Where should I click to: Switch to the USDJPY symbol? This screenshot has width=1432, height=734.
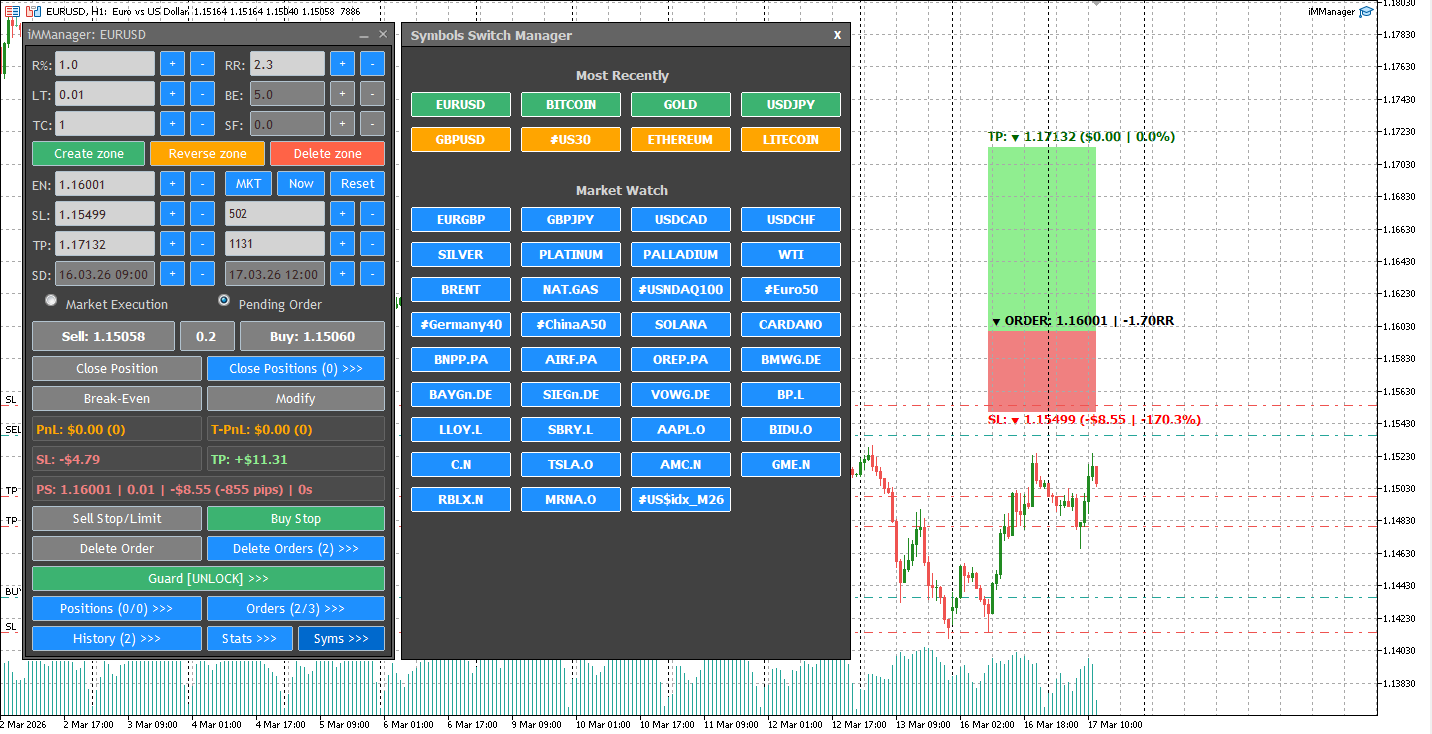pos(791,105)
